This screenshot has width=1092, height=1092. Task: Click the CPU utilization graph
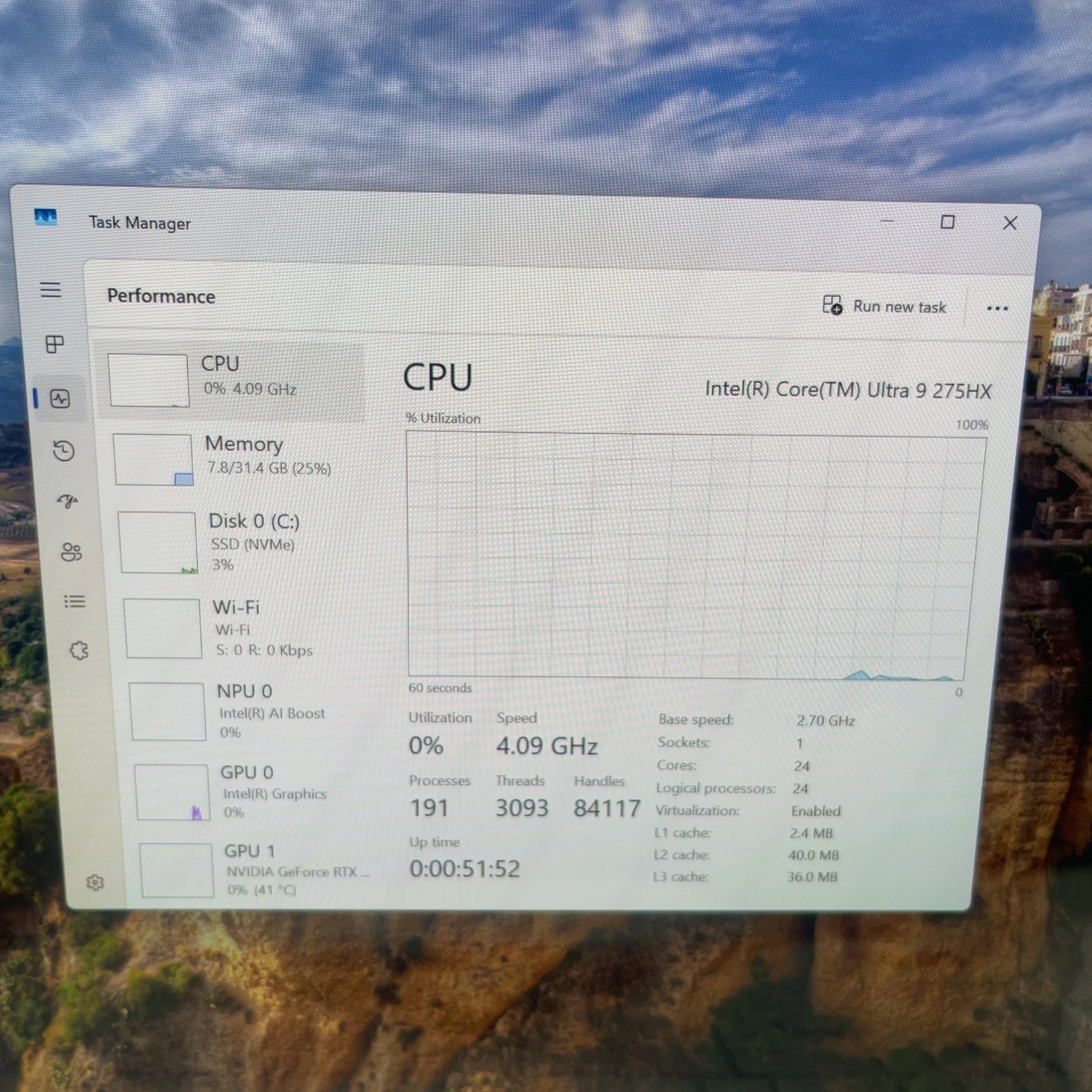pyautogui.click(x=692, y=555)
